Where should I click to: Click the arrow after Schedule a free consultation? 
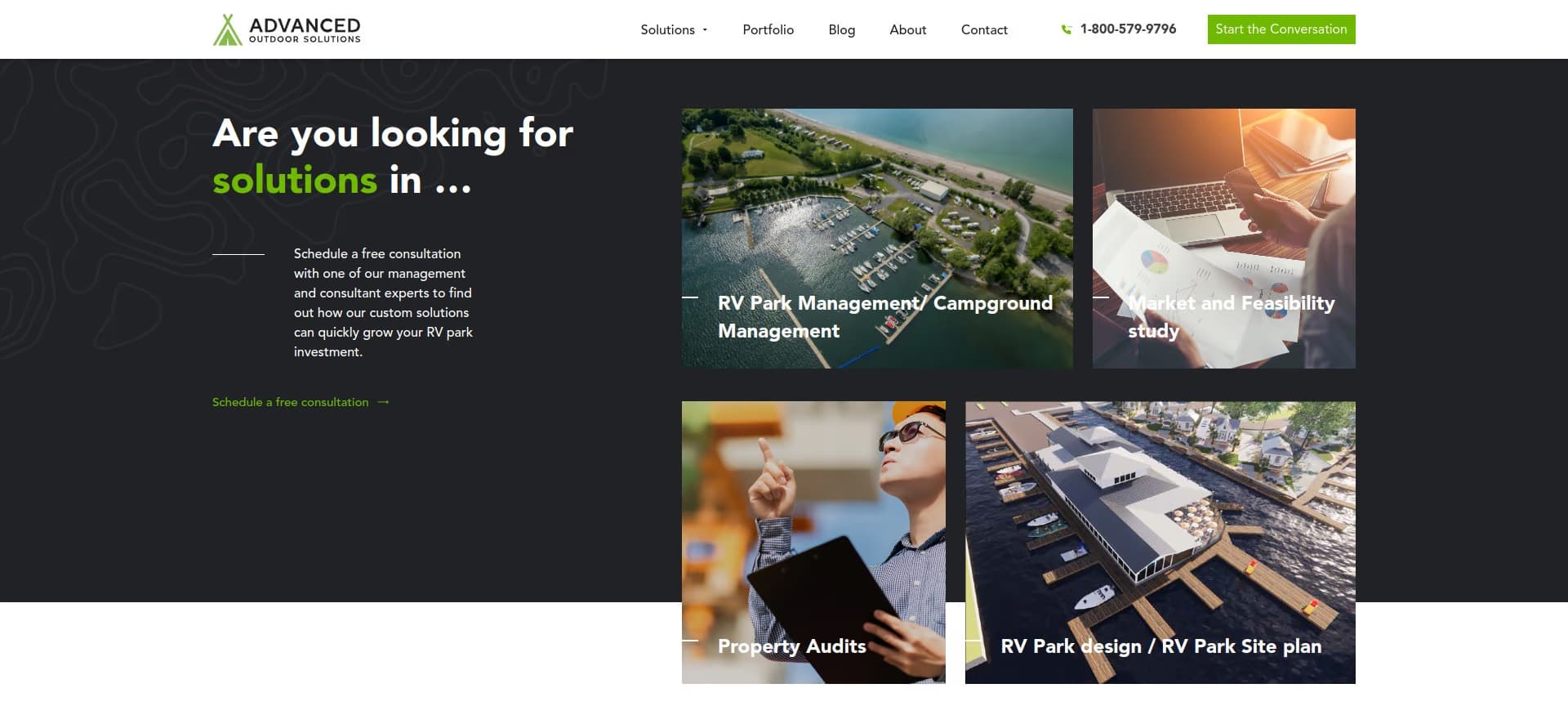(x=383, y=402)
